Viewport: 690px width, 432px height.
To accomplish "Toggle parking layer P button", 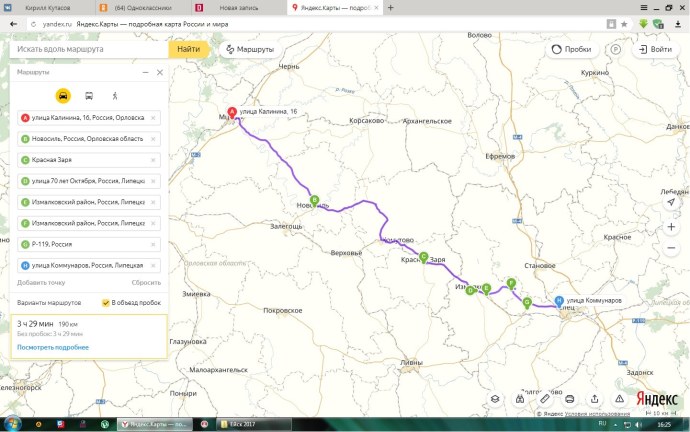I will tap(615, 48).
